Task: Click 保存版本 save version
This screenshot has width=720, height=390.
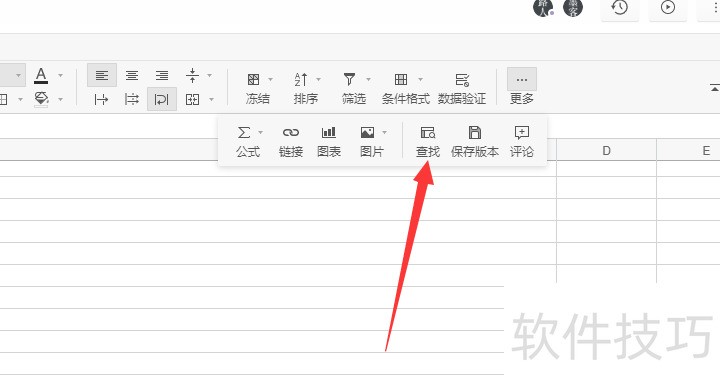Action: [475, 141]
